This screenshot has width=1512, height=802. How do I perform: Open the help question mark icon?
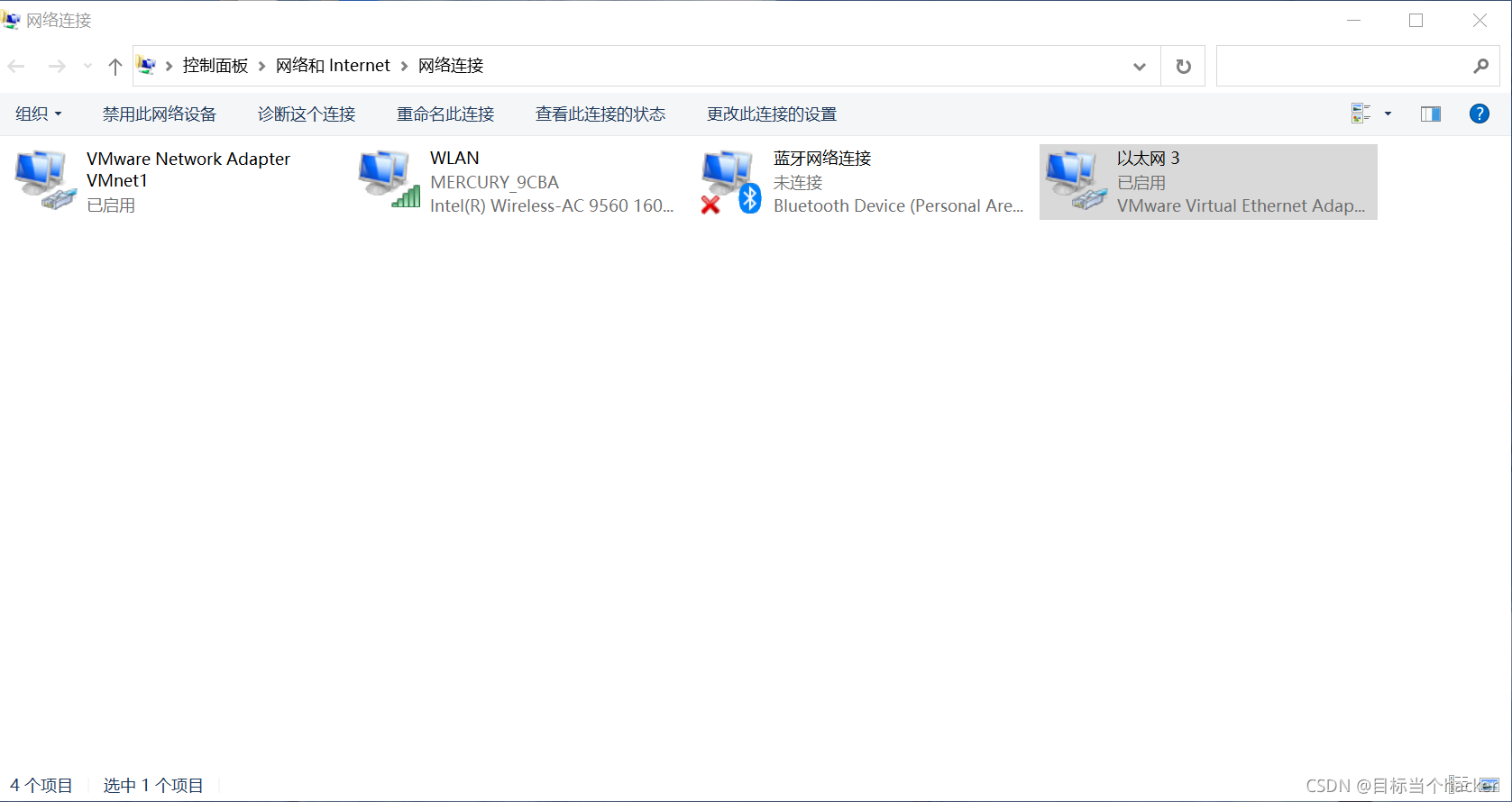[x=1479, y=114]
